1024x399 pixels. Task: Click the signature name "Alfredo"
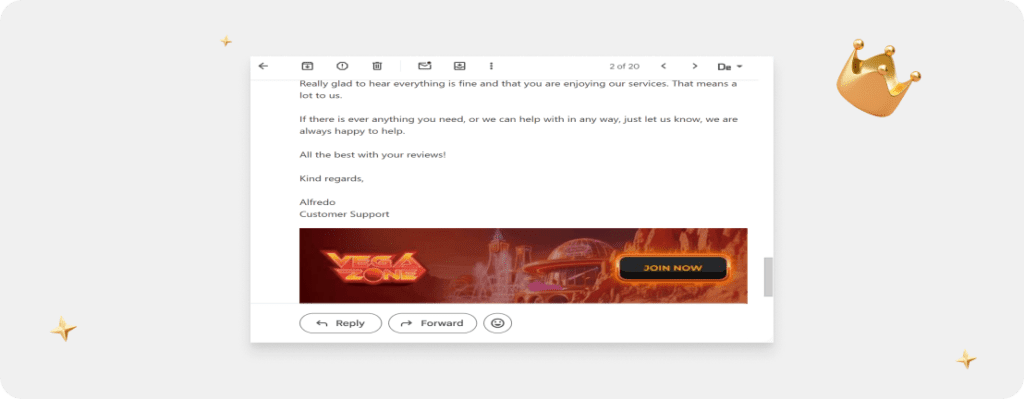pyautogui.click(x=317, y=202)
